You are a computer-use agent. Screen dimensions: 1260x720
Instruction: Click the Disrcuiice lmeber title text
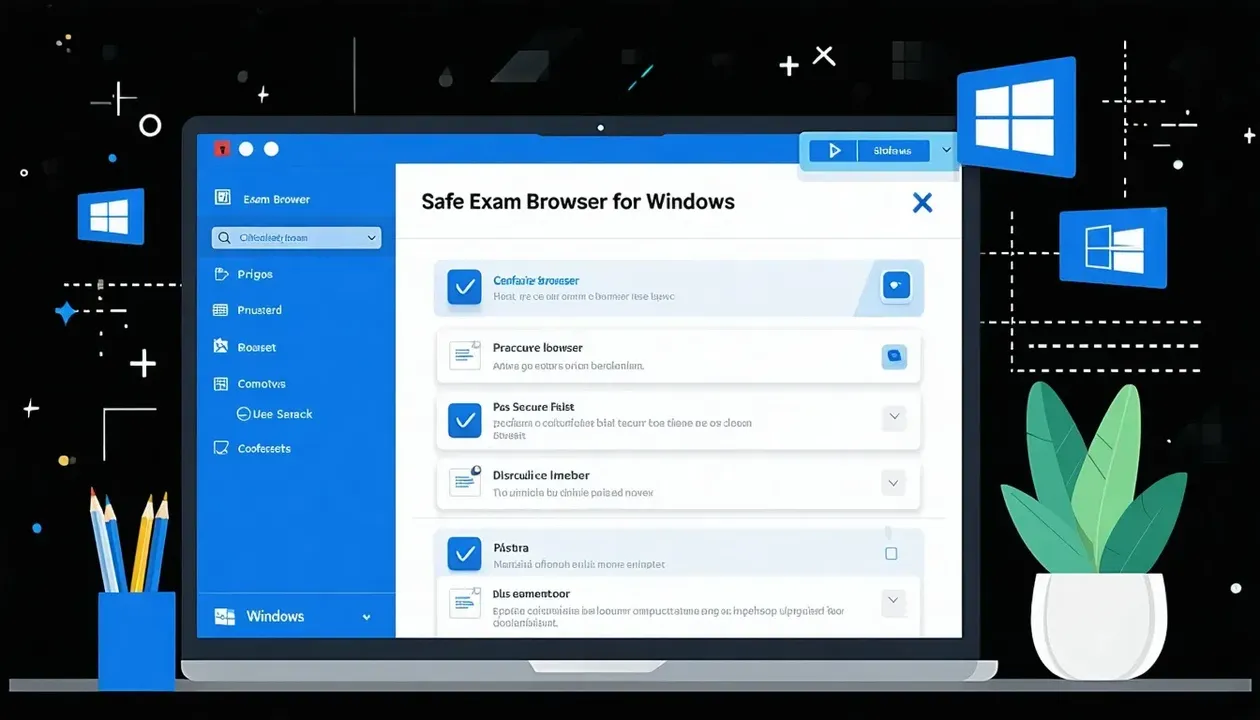coord(541,475)
